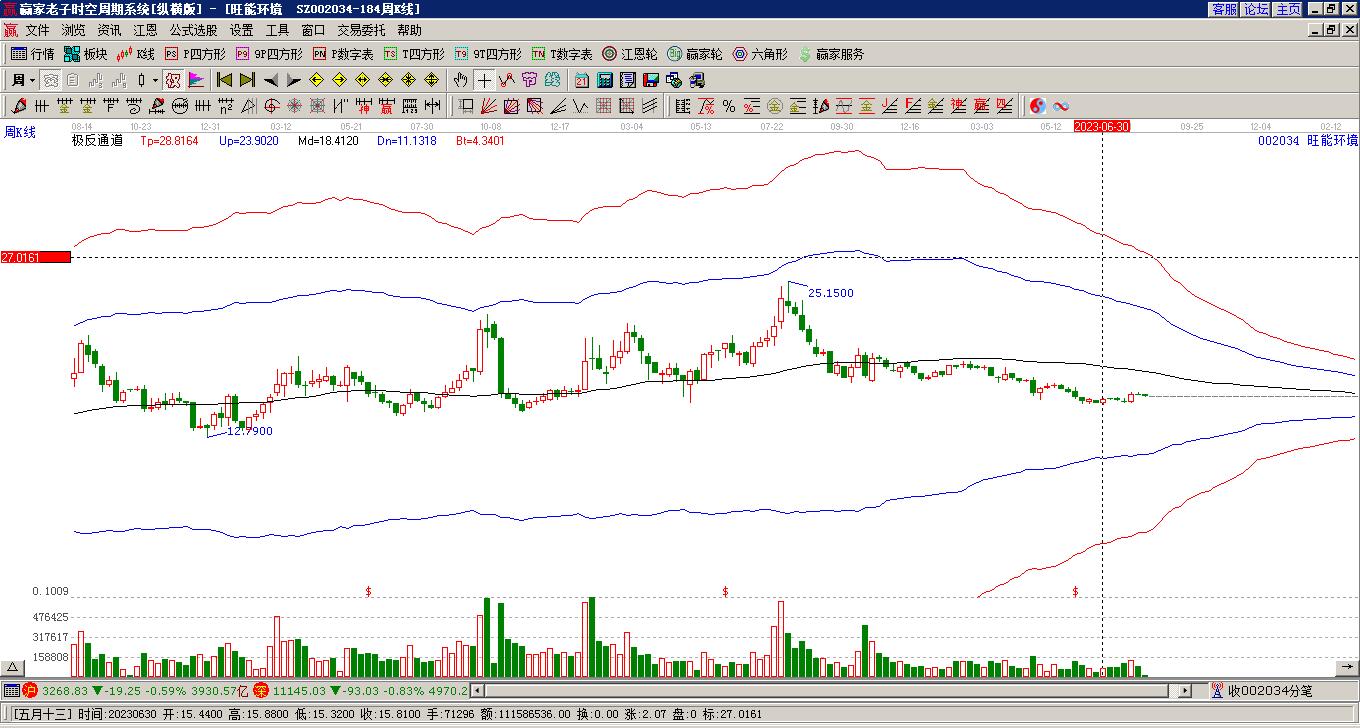Jump to first bar with skip-start icon
Viewport: 1360px width, 728px height.
click(224, 80)
